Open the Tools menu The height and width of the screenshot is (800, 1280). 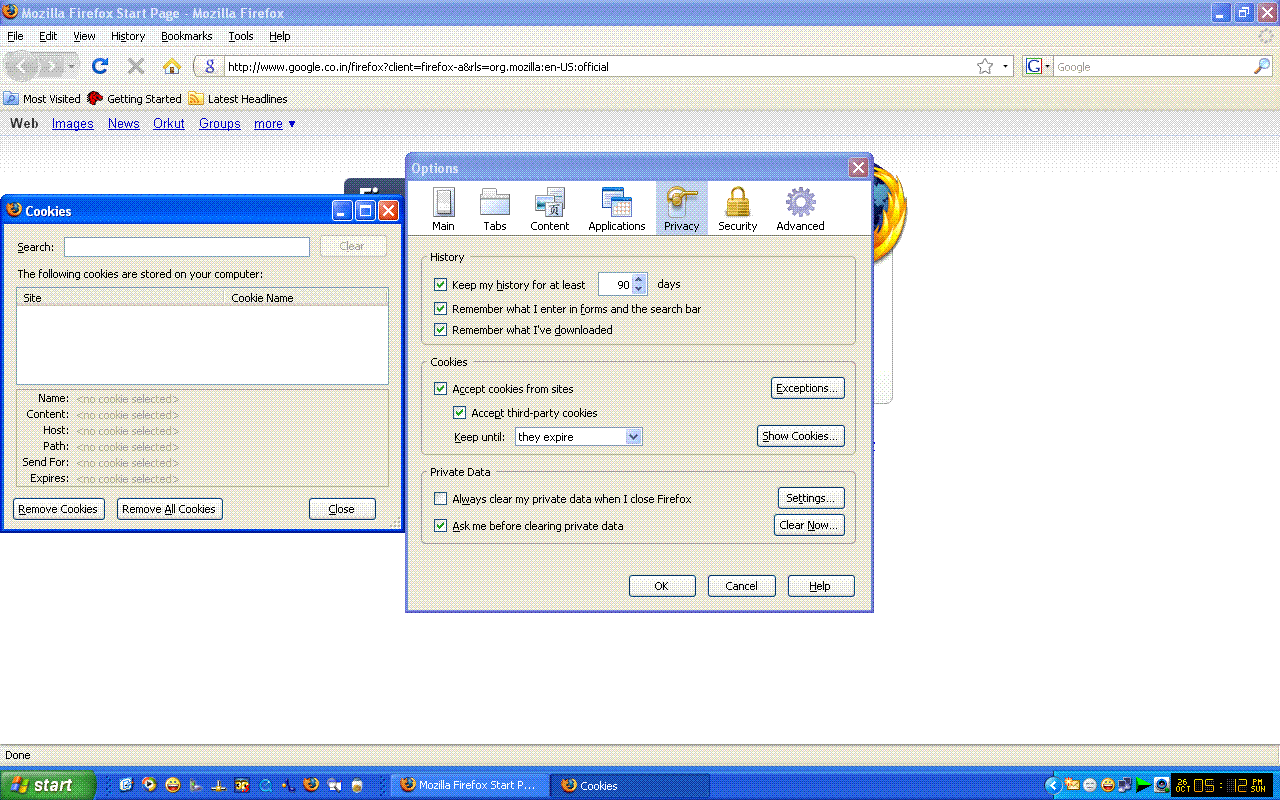tap(241, 36)
